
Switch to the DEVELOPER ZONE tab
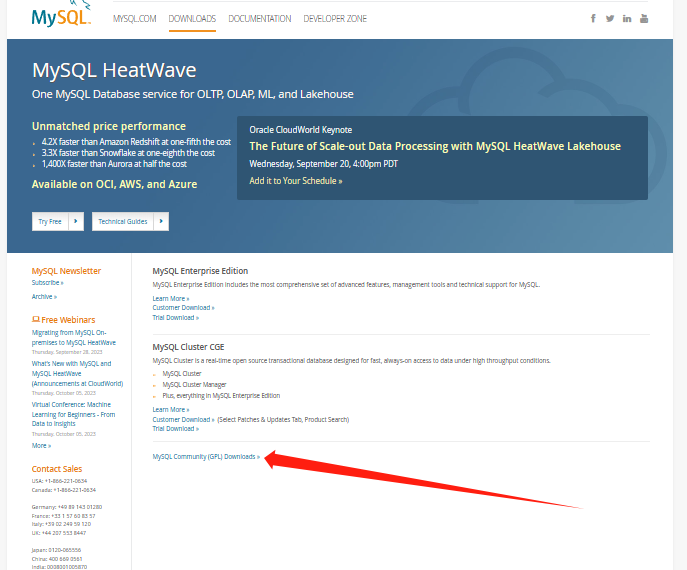[335, 19]
